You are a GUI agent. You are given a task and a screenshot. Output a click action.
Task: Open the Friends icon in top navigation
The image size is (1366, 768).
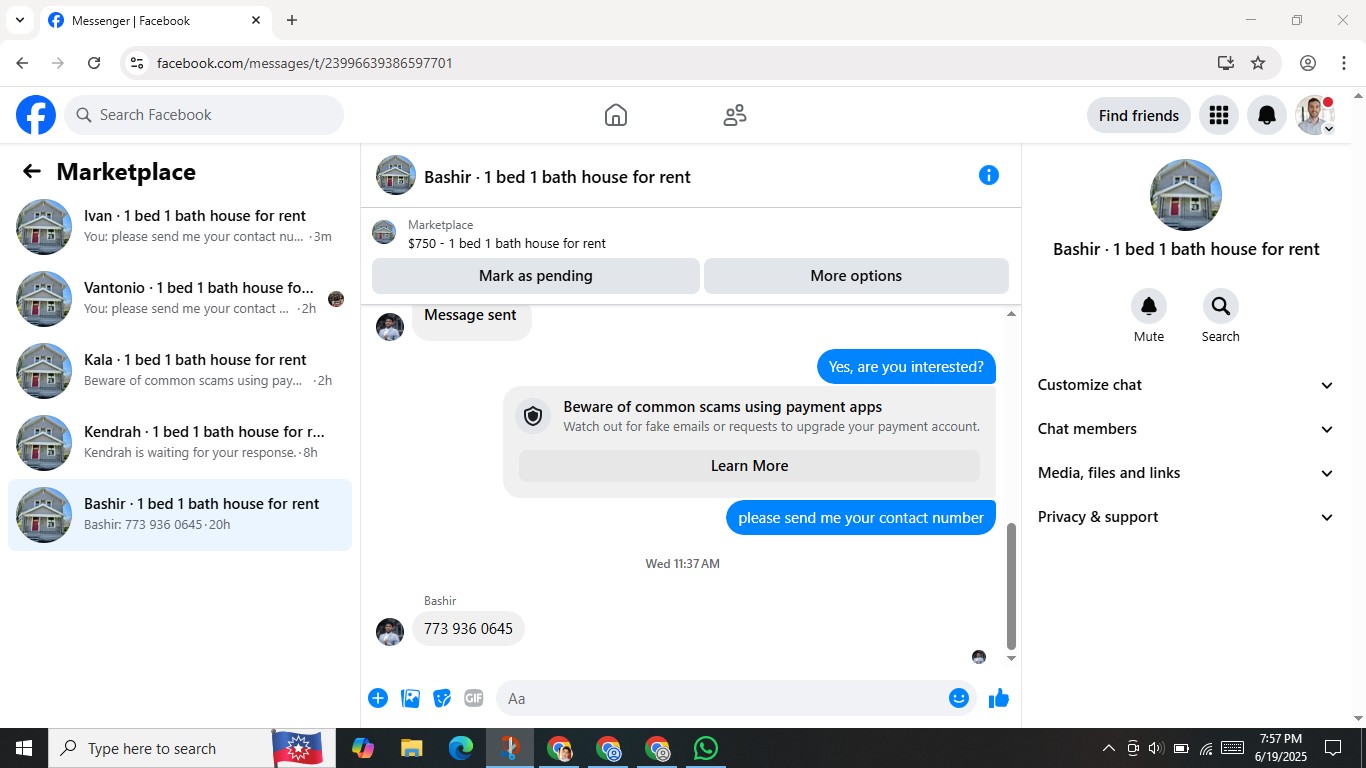pyautogui.click(x=735, y=115)
